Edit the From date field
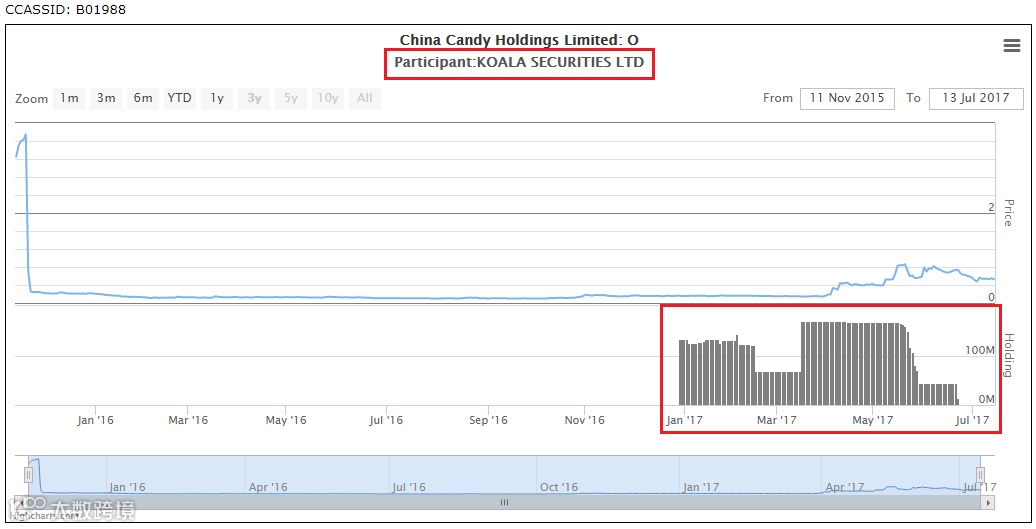1036x529 pixels. [x=847, y=98]
